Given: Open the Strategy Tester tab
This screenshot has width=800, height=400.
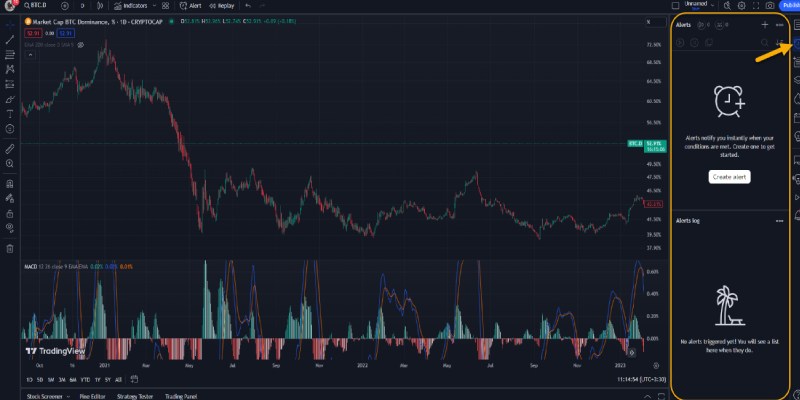Looking at the screenshot, I should pos(137,396).
